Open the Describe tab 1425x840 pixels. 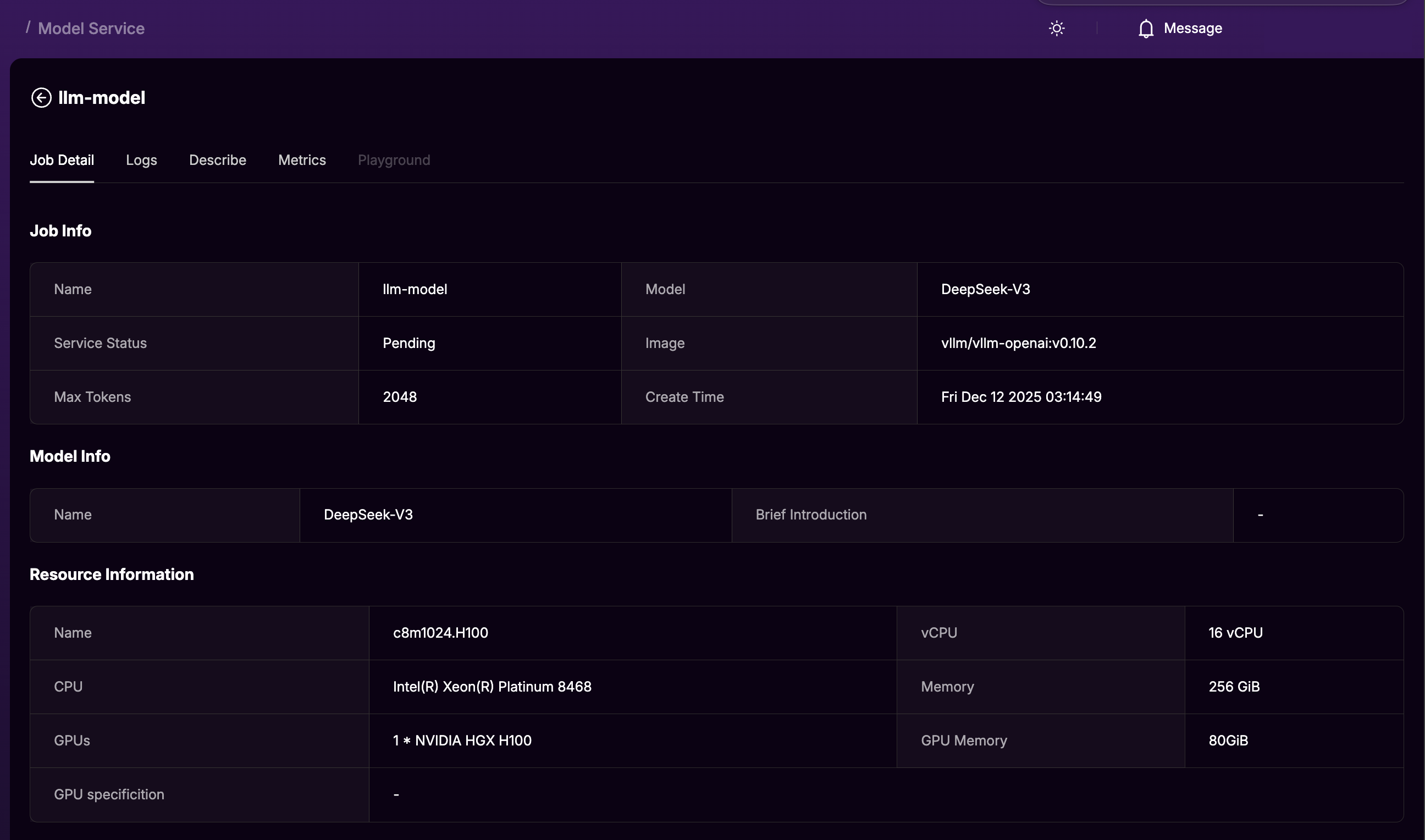pos(217,160)
